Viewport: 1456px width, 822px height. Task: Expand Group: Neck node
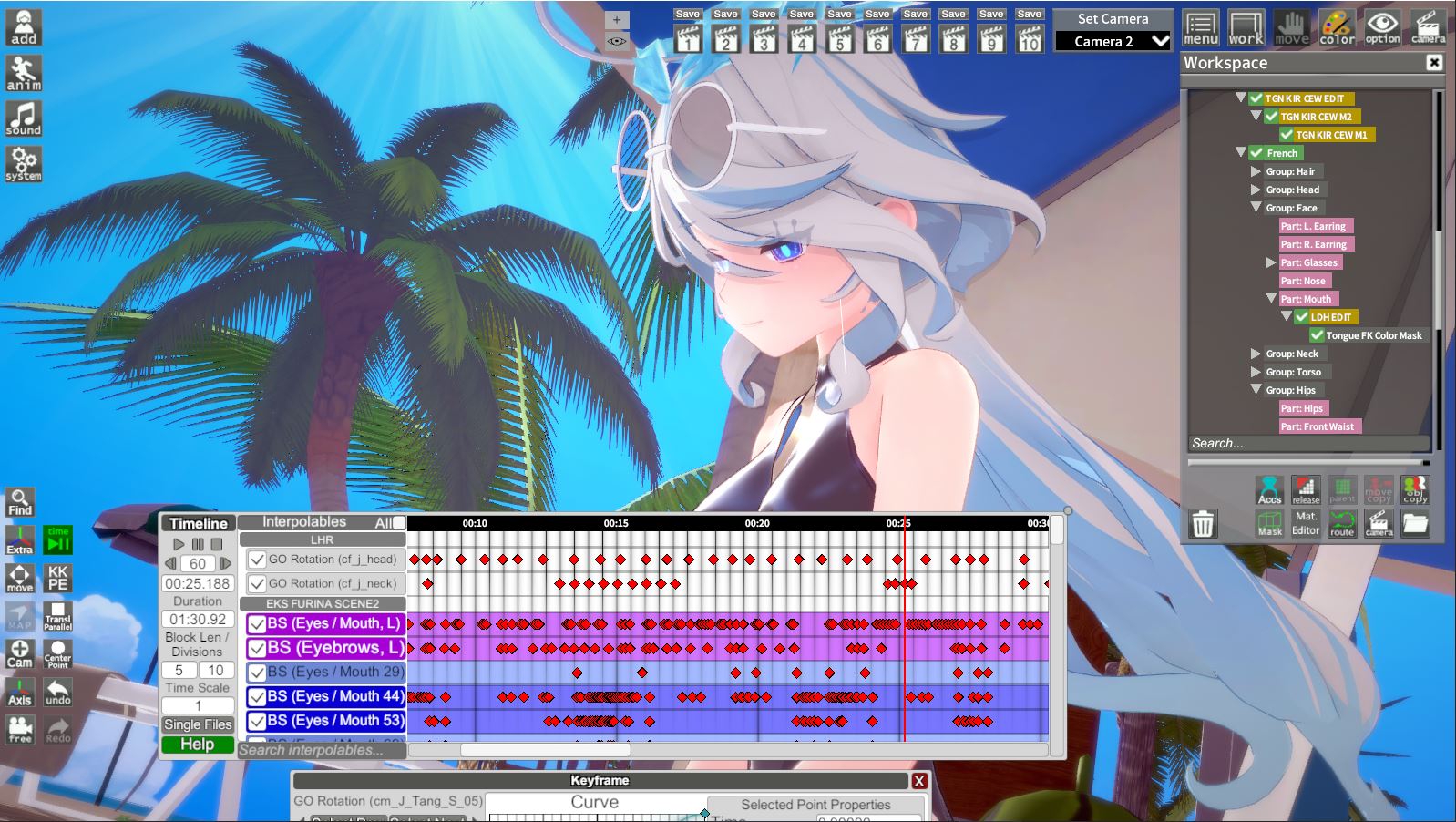(1256, 354)
